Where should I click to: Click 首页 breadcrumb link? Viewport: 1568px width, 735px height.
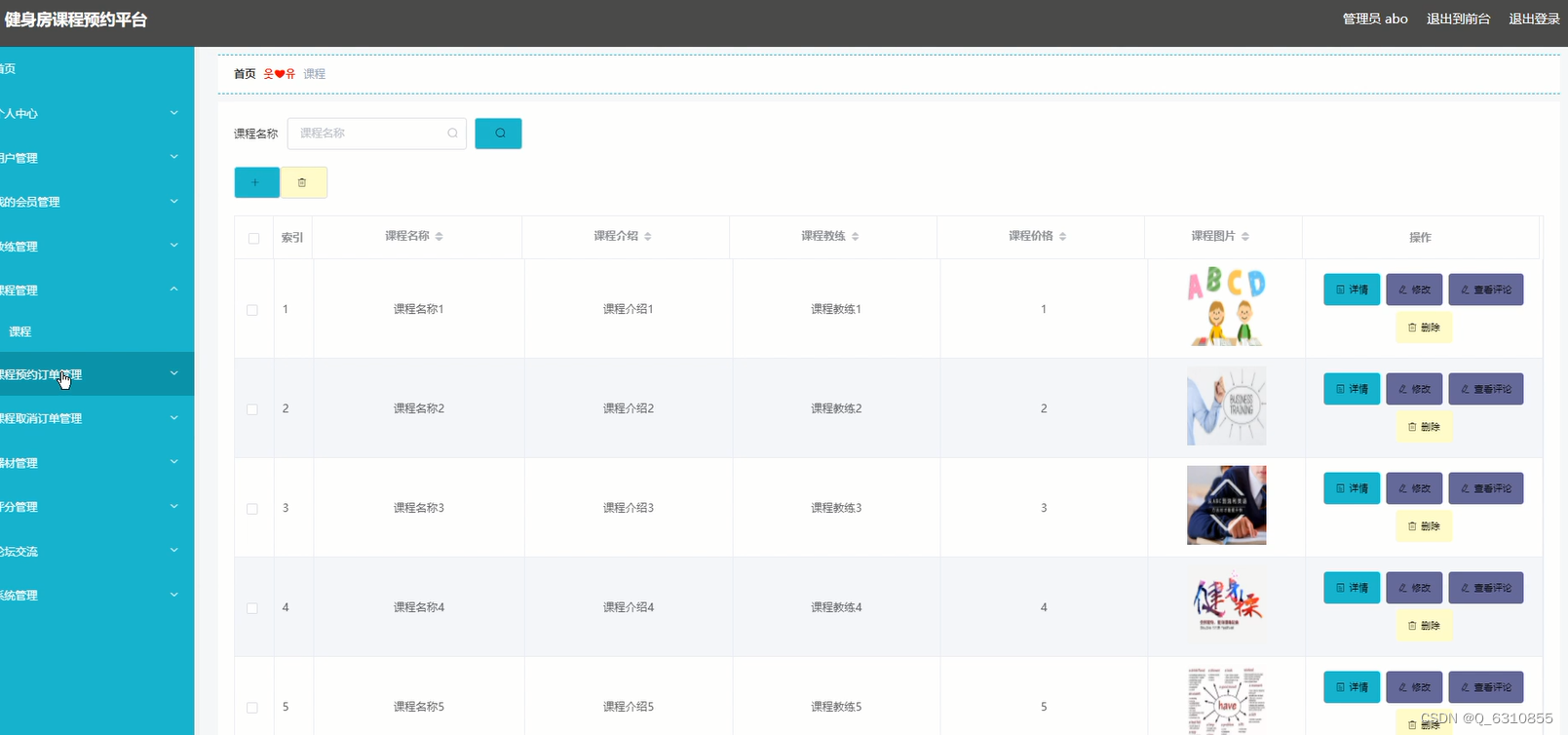(x=245, y=74)
